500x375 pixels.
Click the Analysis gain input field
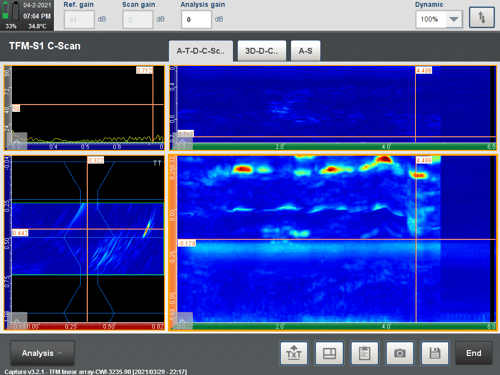196,19
